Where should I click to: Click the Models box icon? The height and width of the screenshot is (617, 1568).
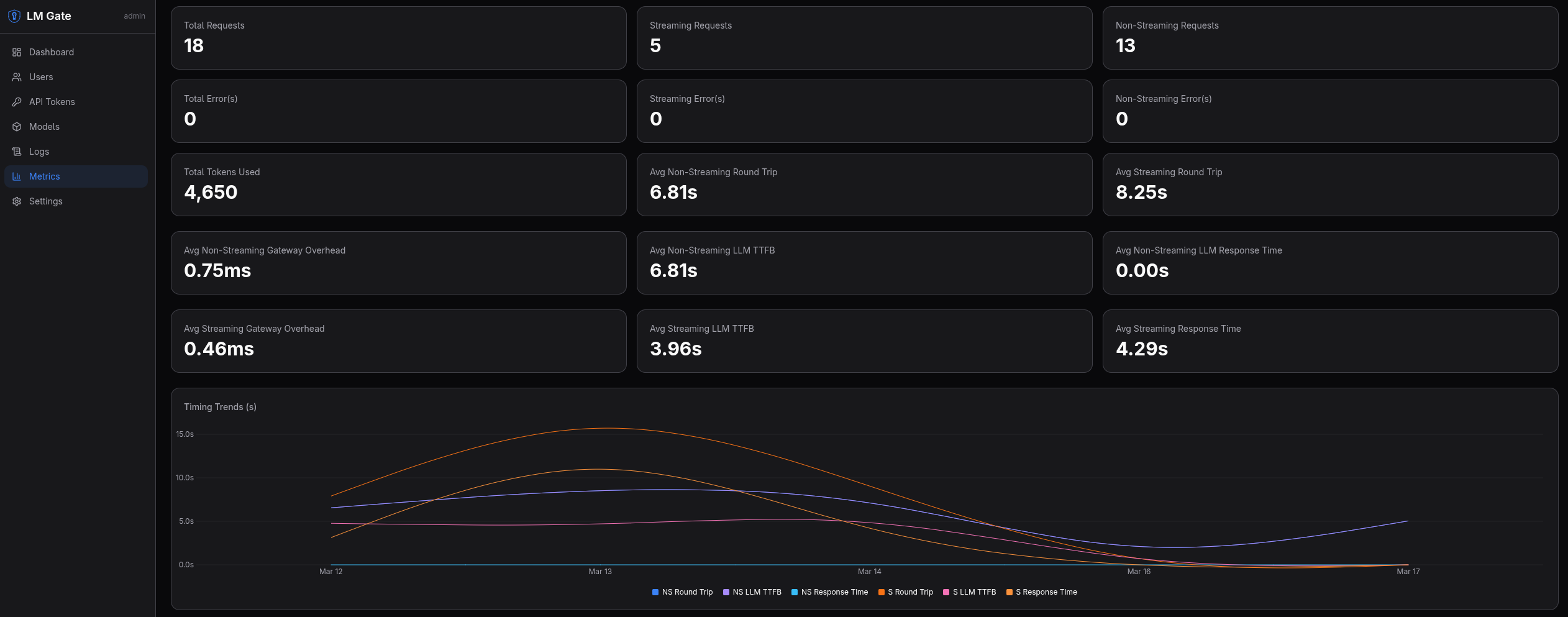(17, 127)
